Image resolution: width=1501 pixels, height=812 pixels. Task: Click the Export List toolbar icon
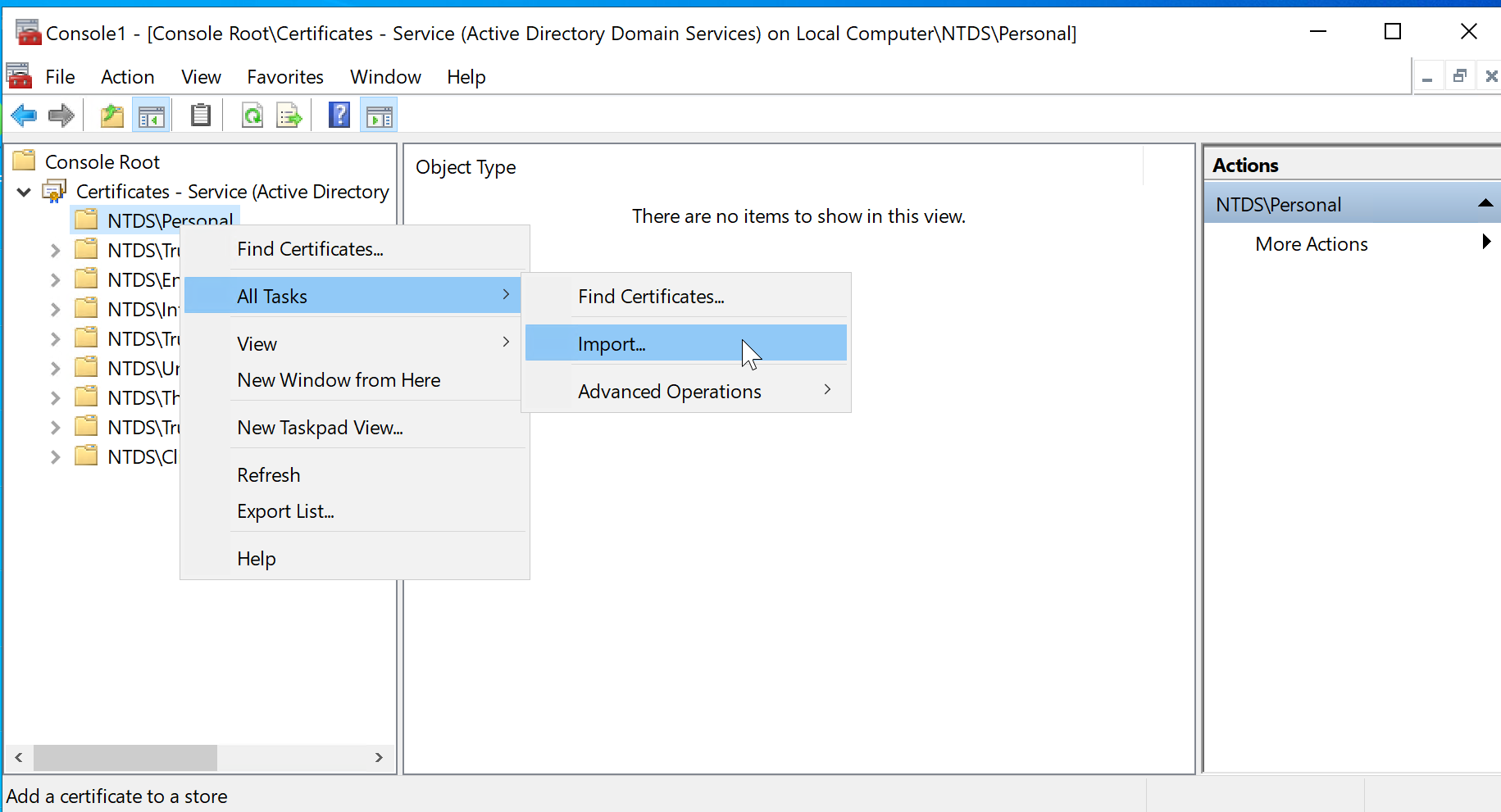click(289, 116)
